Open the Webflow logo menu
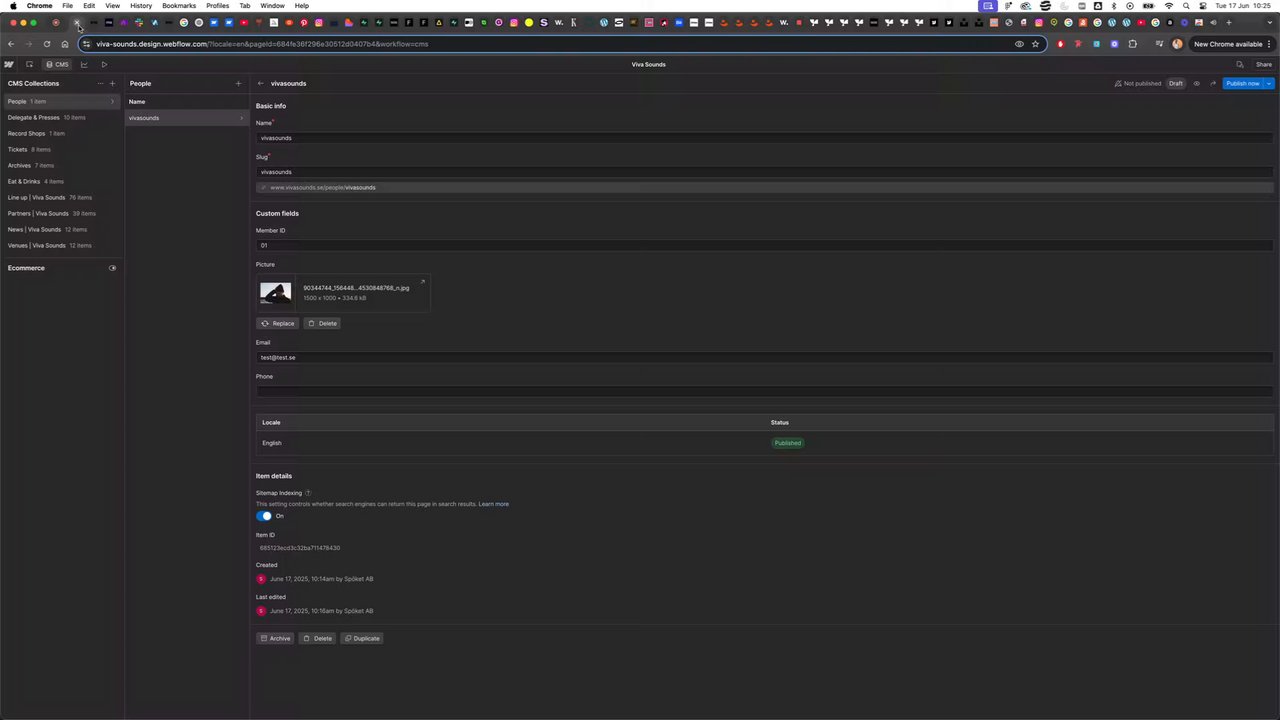Image resolution: width=1280 pixels, height=720 pixels. pyautogui.click(x=9, y=64)
